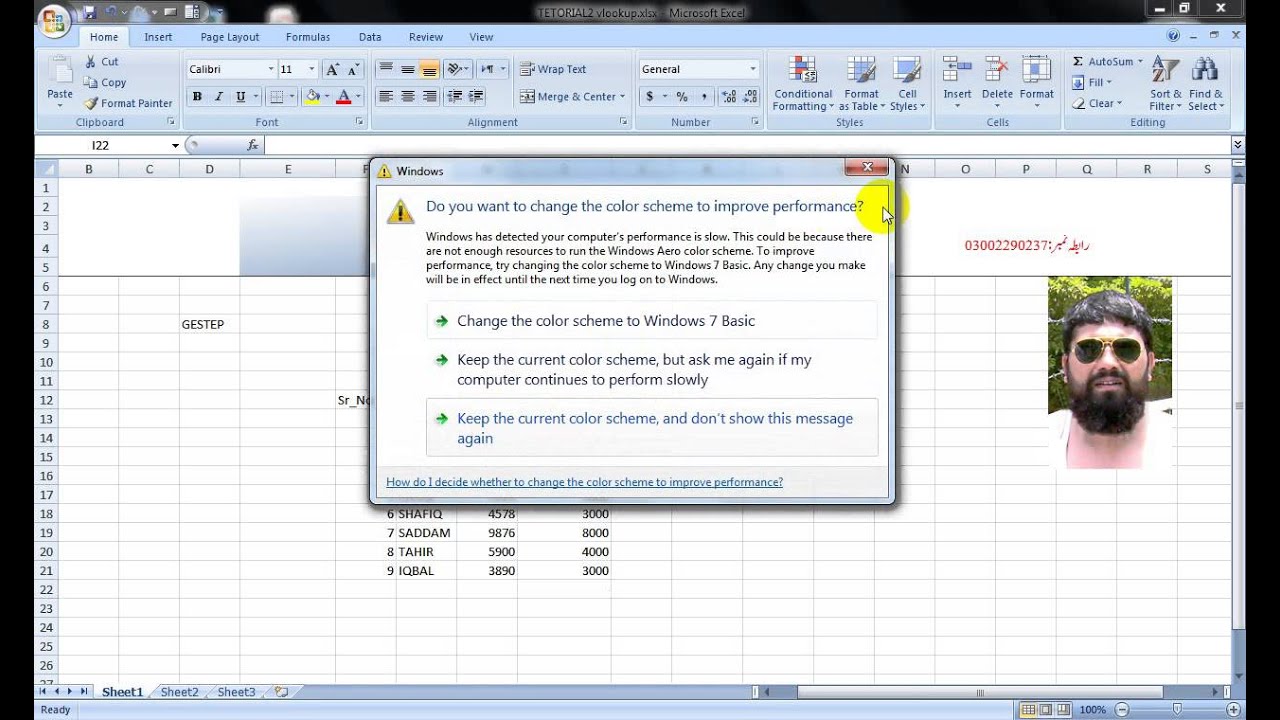
Task: Open Conditional Formatting
Action: tap(803, 84)
